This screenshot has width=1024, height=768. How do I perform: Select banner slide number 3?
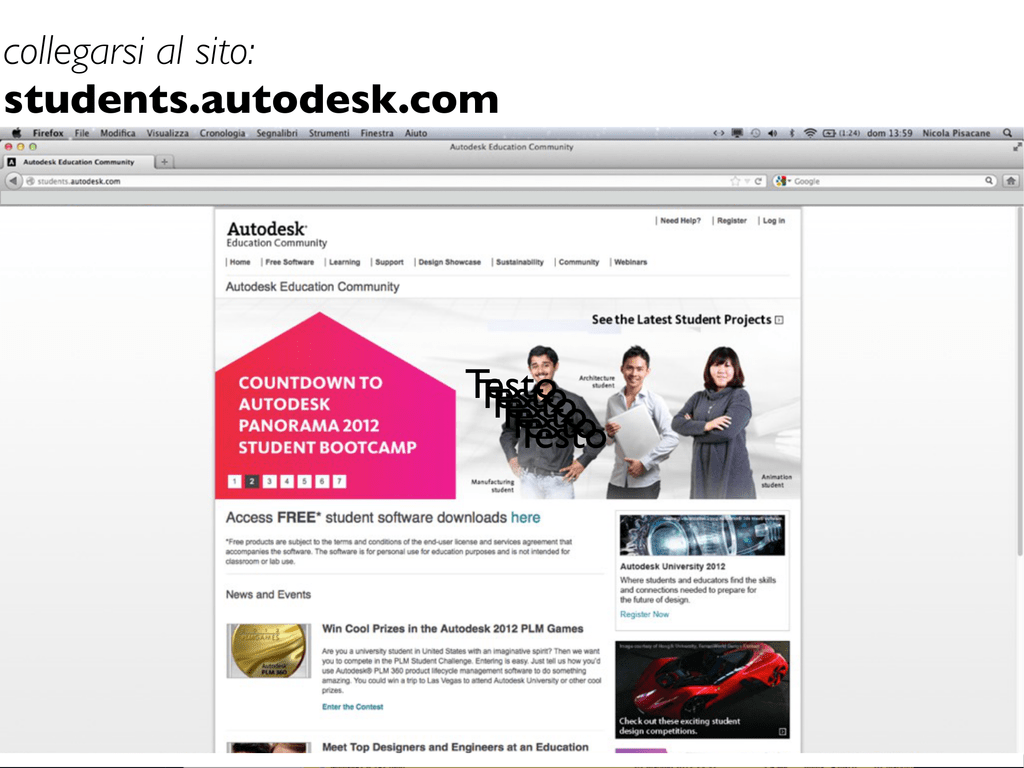click(269, 481)
